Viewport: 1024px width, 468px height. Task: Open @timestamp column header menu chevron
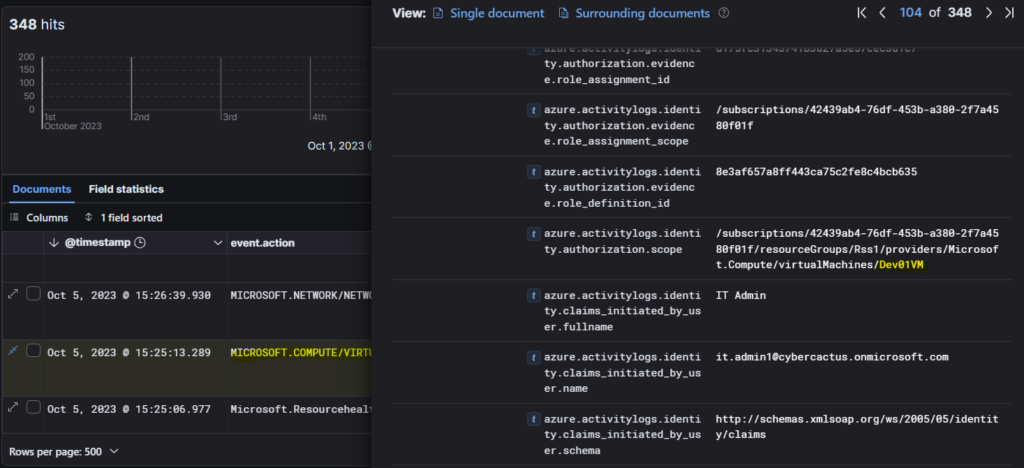[x=218, y=243]
